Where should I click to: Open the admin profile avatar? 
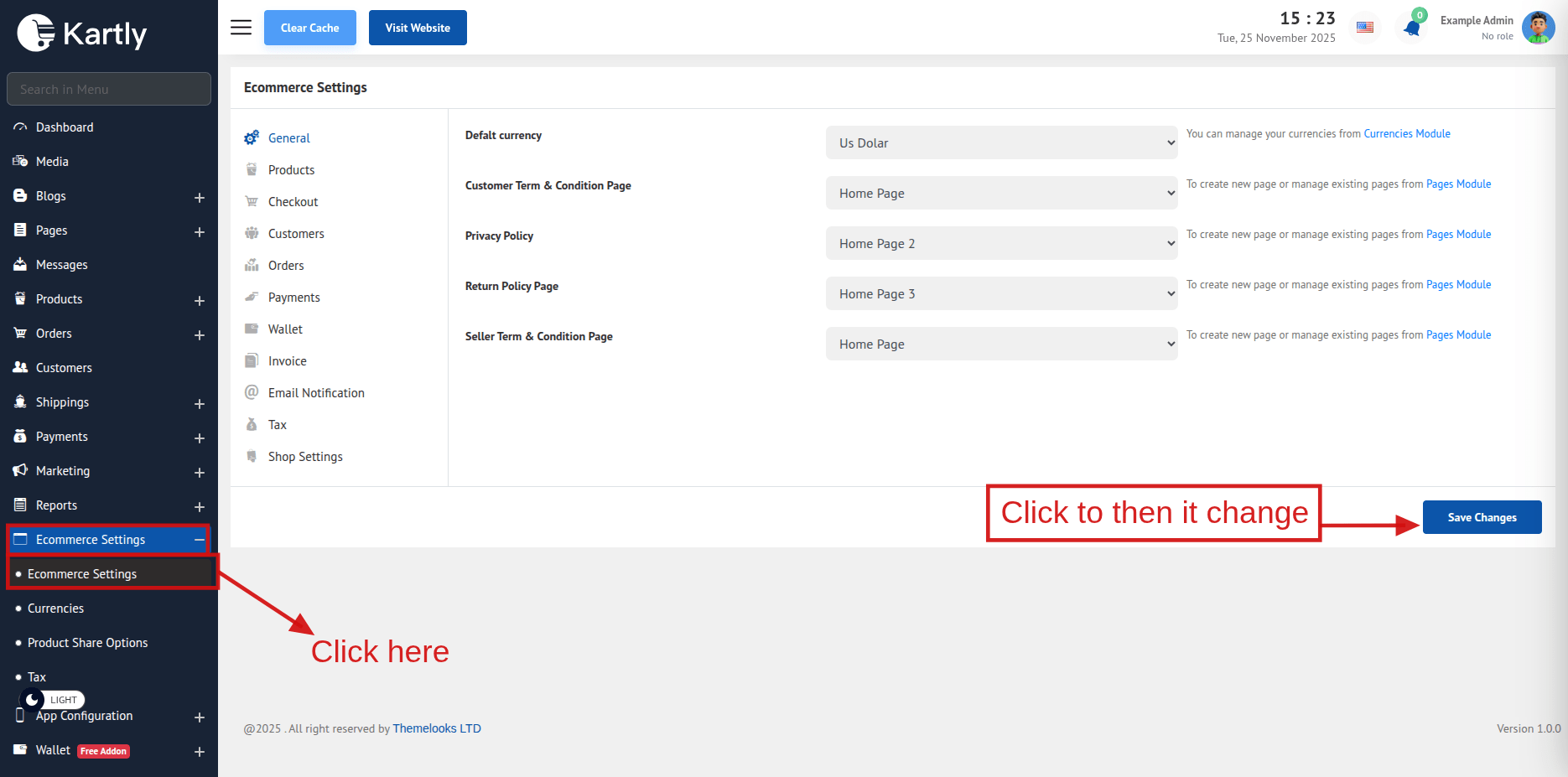1538,28
